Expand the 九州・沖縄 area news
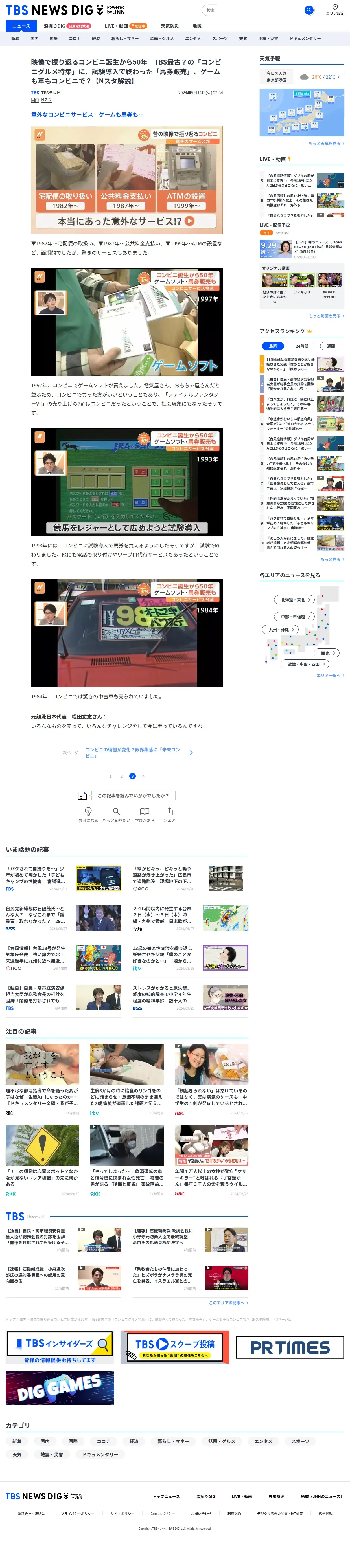Image resolution: width=350 pixels, height=1568 pixels. [x=281, y=629]
